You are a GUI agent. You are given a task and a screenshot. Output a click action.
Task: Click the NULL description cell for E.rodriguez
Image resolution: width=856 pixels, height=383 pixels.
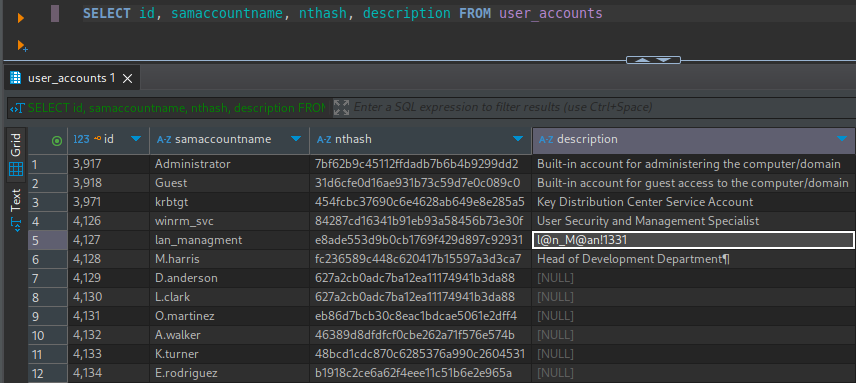point(694,373)
